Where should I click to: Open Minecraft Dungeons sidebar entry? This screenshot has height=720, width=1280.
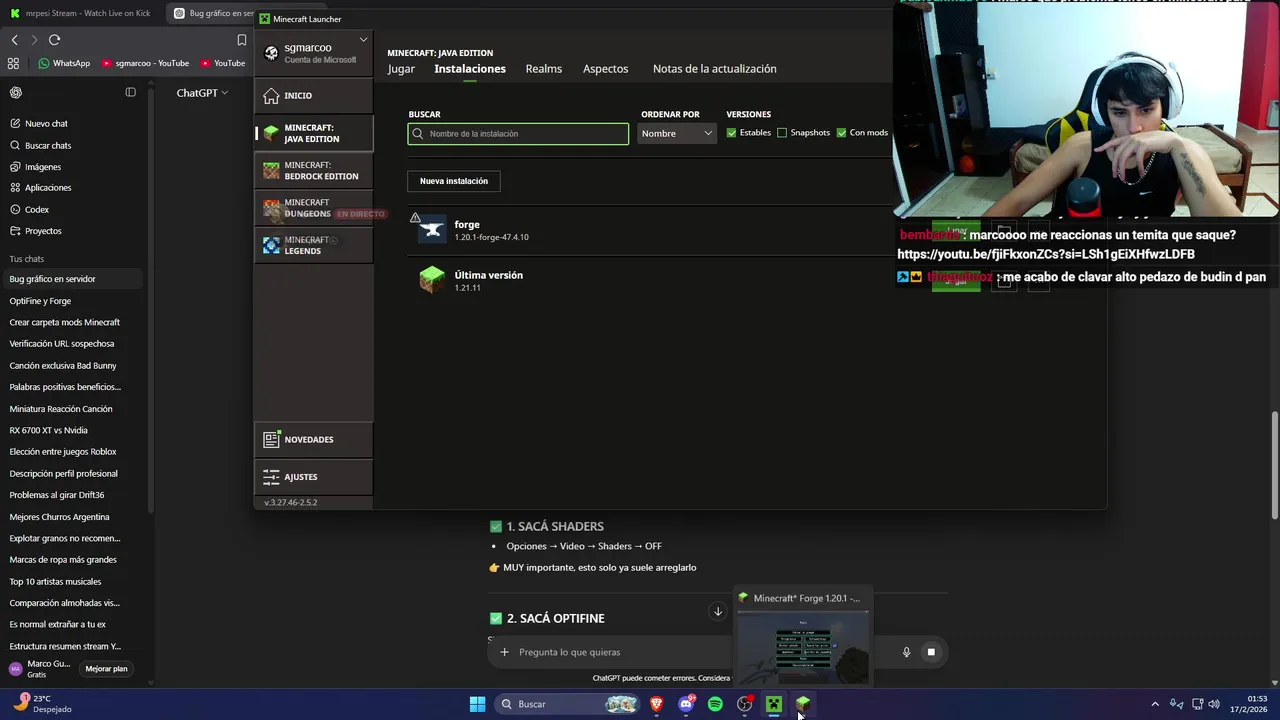pyautogui.click(x=314, y=208)
